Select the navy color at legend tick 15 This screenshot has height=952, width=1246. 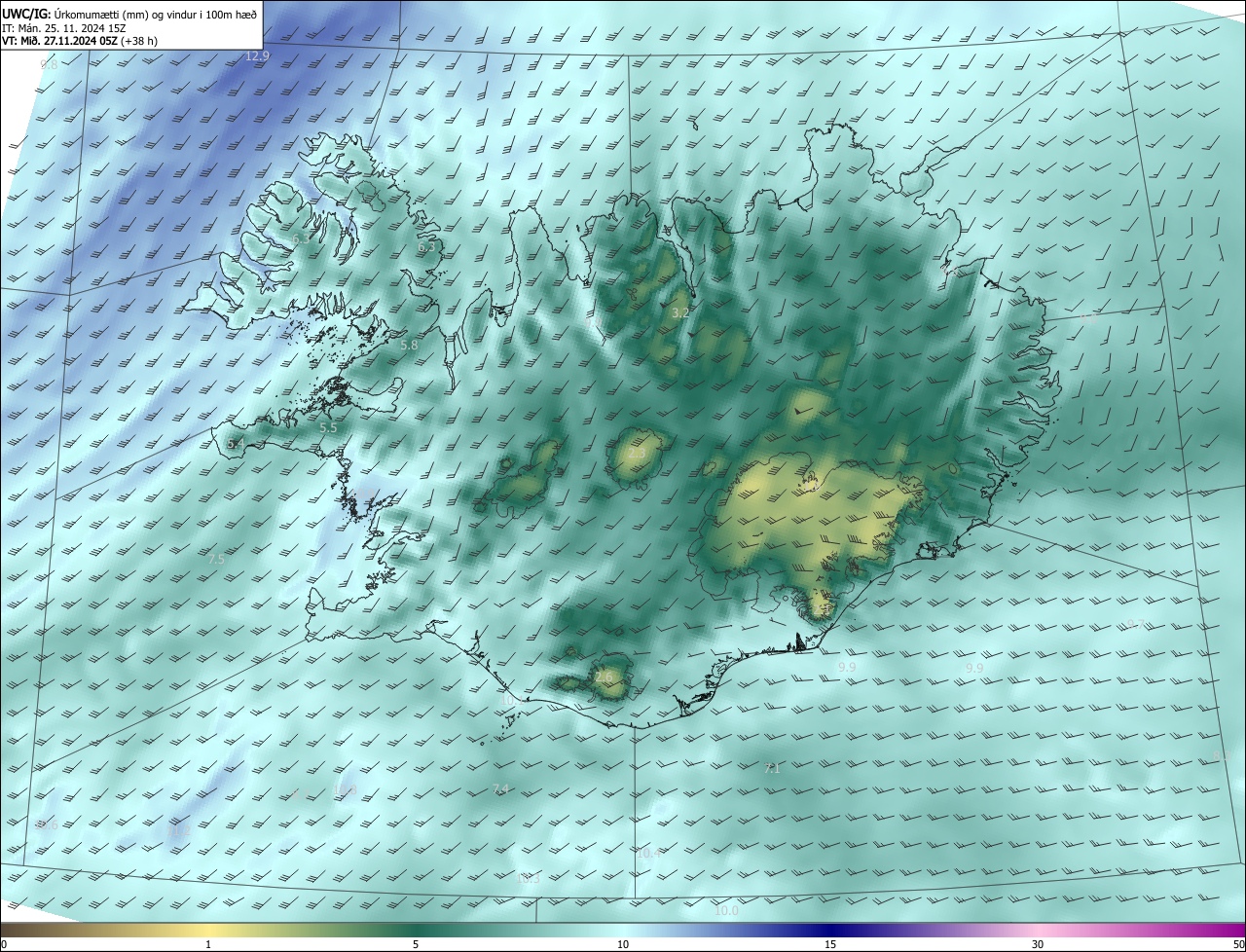[830, 930]
